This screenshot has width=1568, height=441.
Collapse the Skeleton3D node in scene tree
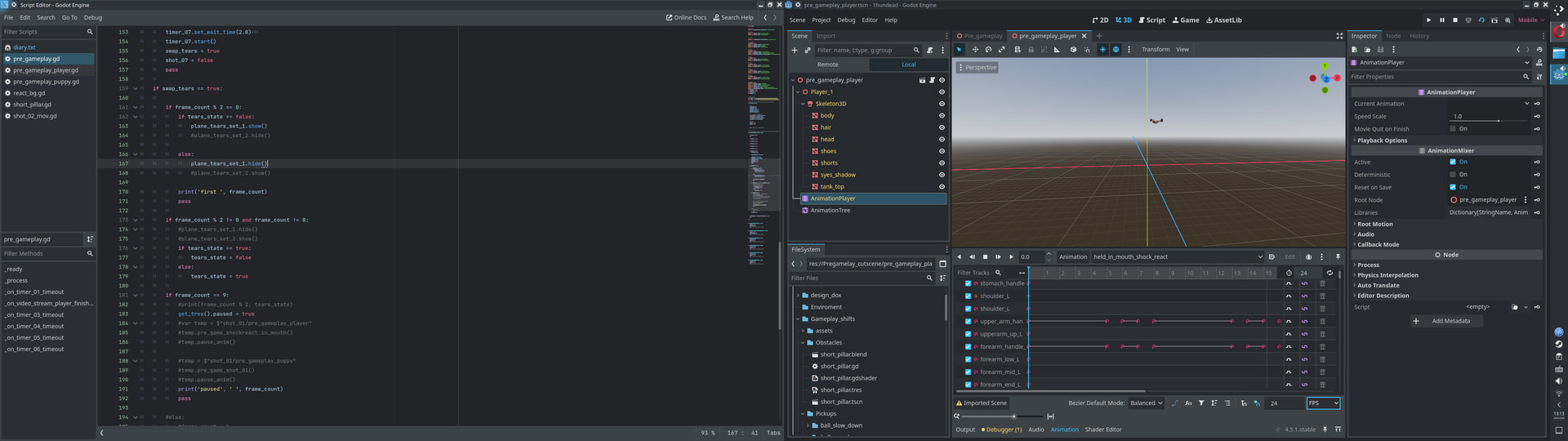(x=803, y=104)
